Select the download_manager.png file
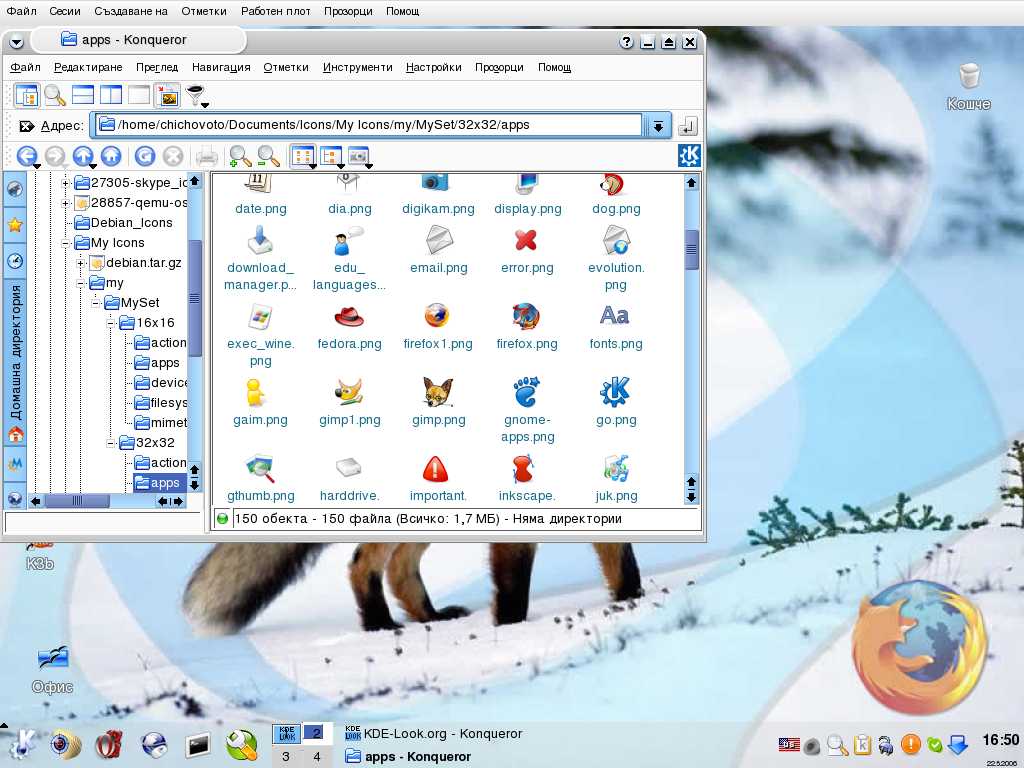The width and height of the screenshot is (1024, 768). pyautogui.click(x=260, y=259)
